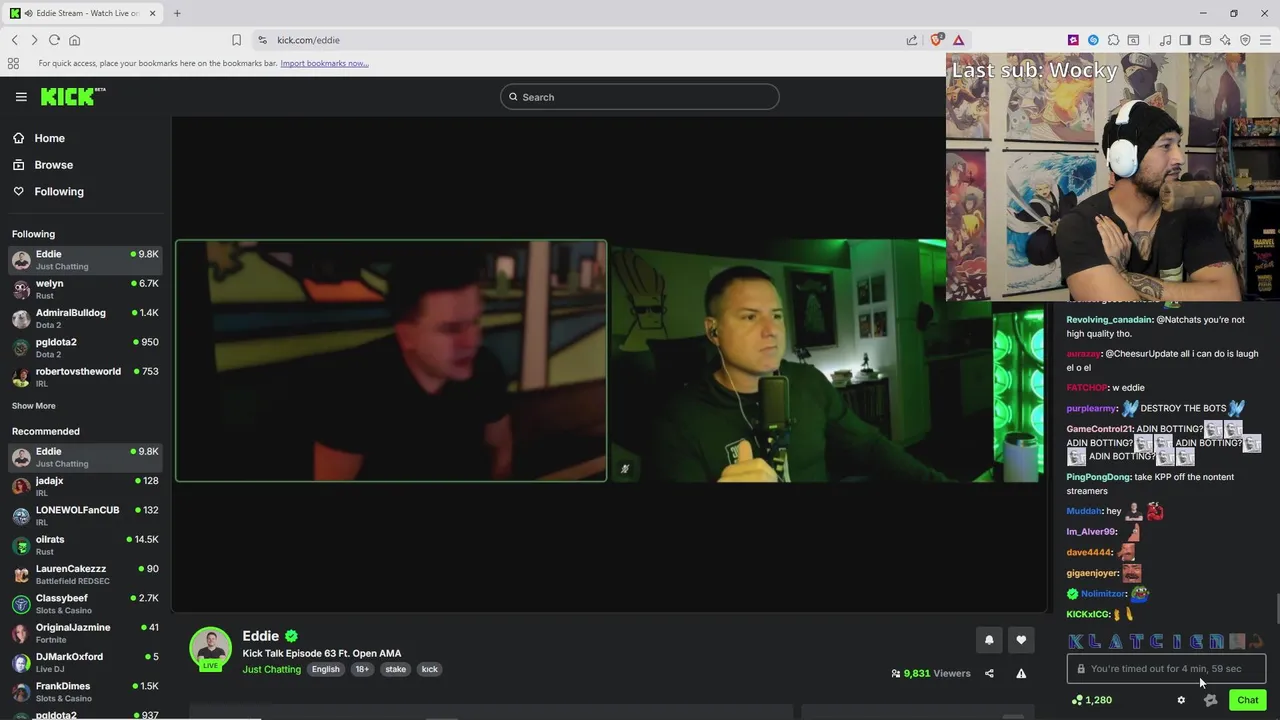
Task: Open browser home page icon
Action: tap(74, 40)
